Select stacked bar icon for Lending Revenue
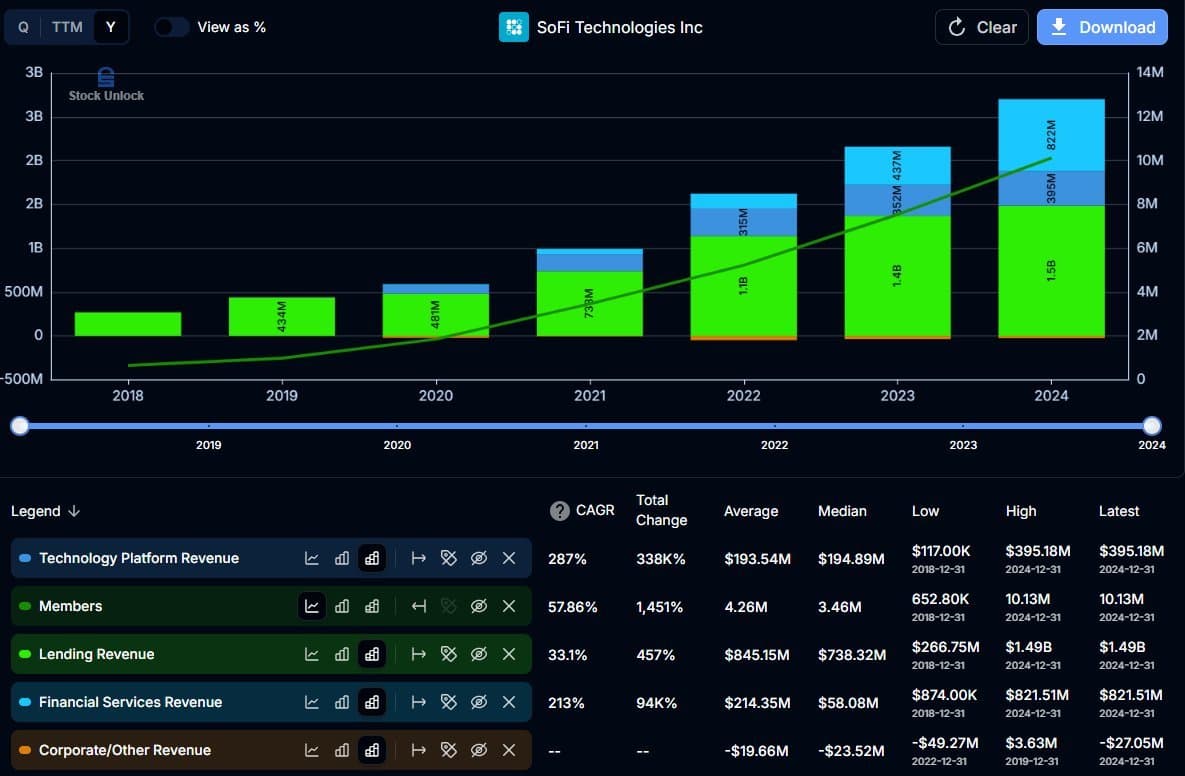This screenshot has width=1185, height=776. tap(372, 654)
